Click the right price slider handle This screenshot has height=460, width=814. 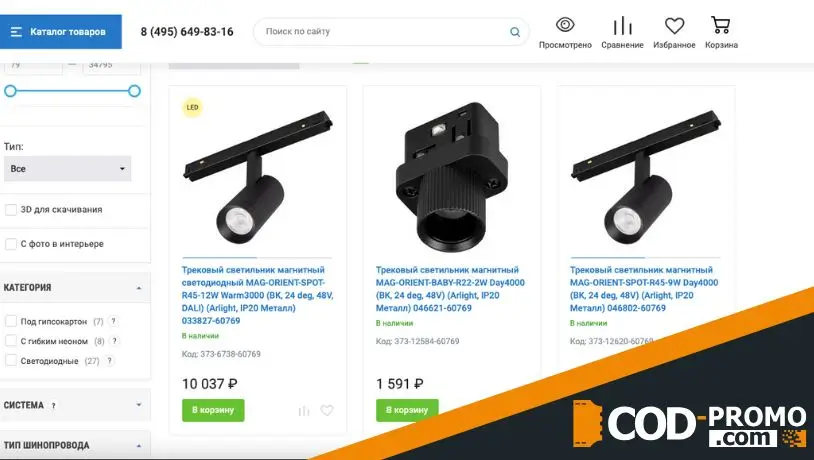(134, 91)
